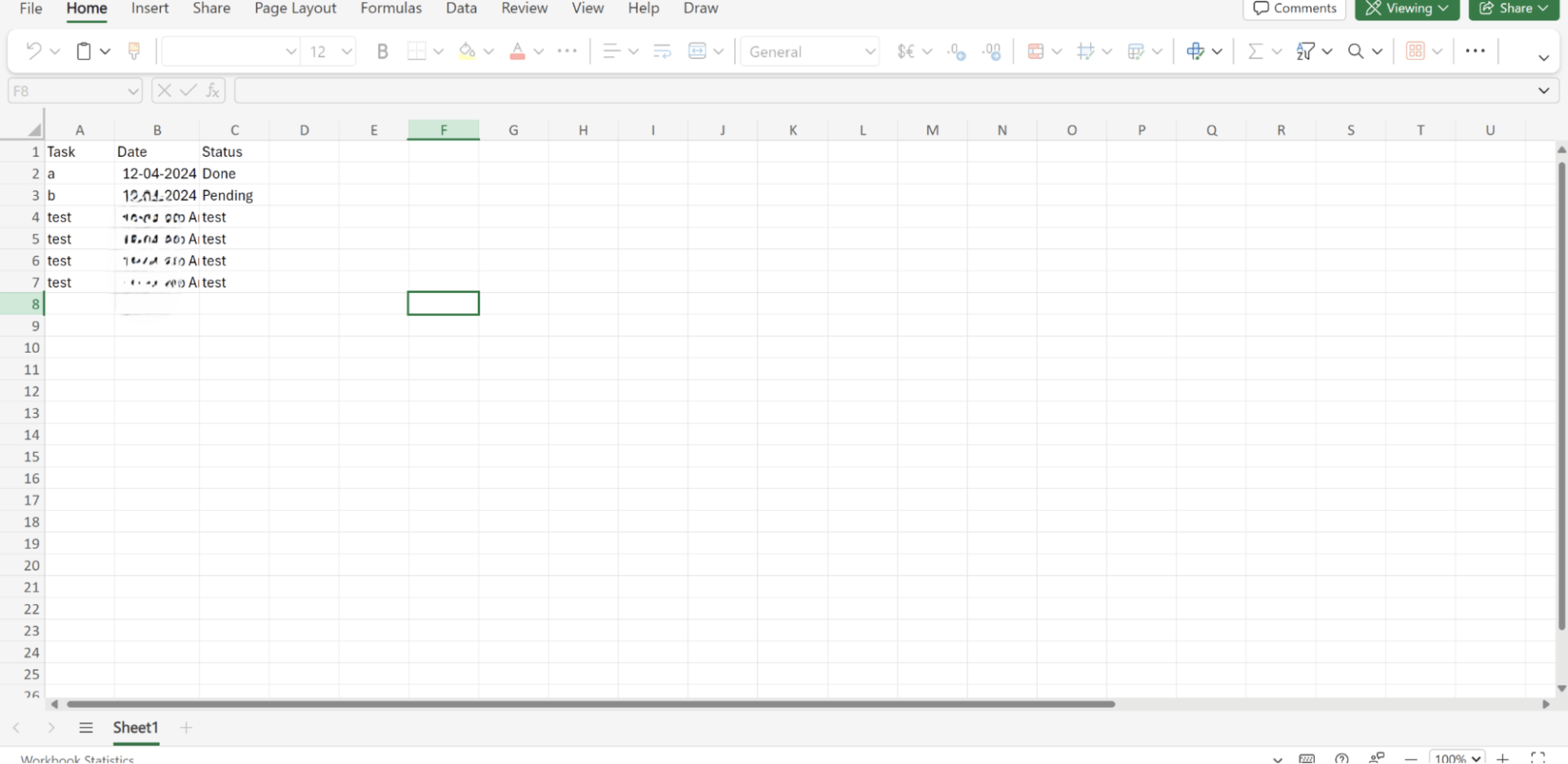Apply Wrap Text using its icon
The width and height of the screenshot is (1568, 764).
[x=661, y=51]
